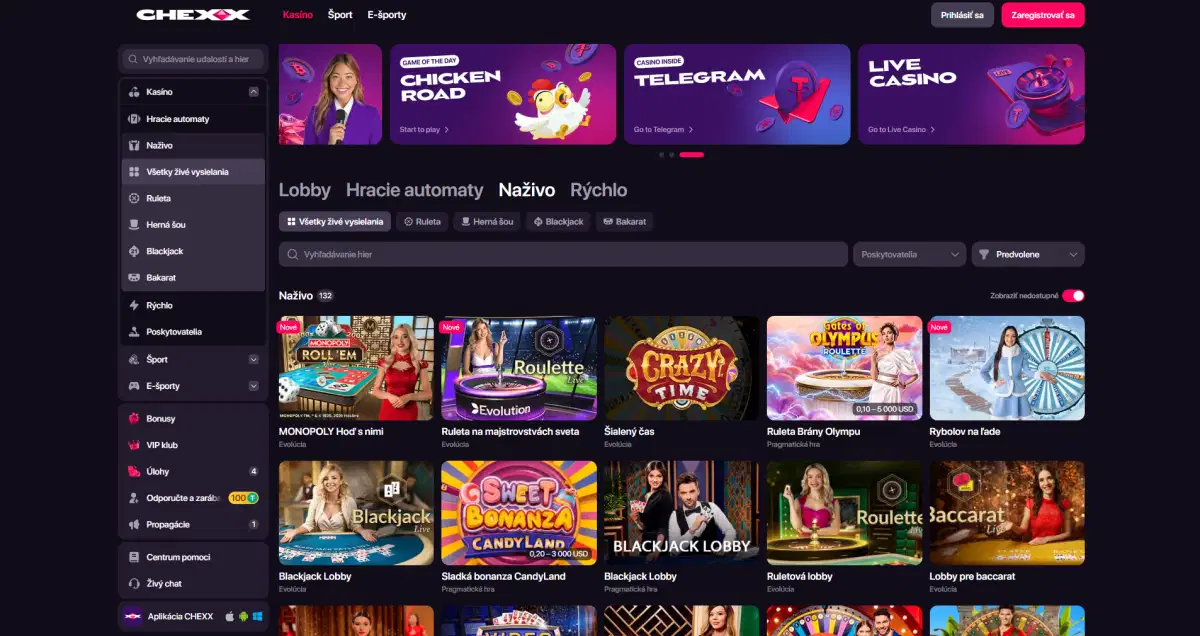Switch to the Šport top menu
This screenshot has width=1200, height=636.
(x=340, y=15)
